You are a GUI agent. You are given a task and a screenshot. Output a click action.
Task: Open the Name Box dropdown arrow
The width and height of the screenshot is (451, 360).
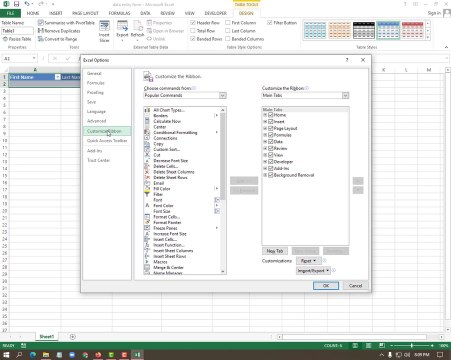34,59
